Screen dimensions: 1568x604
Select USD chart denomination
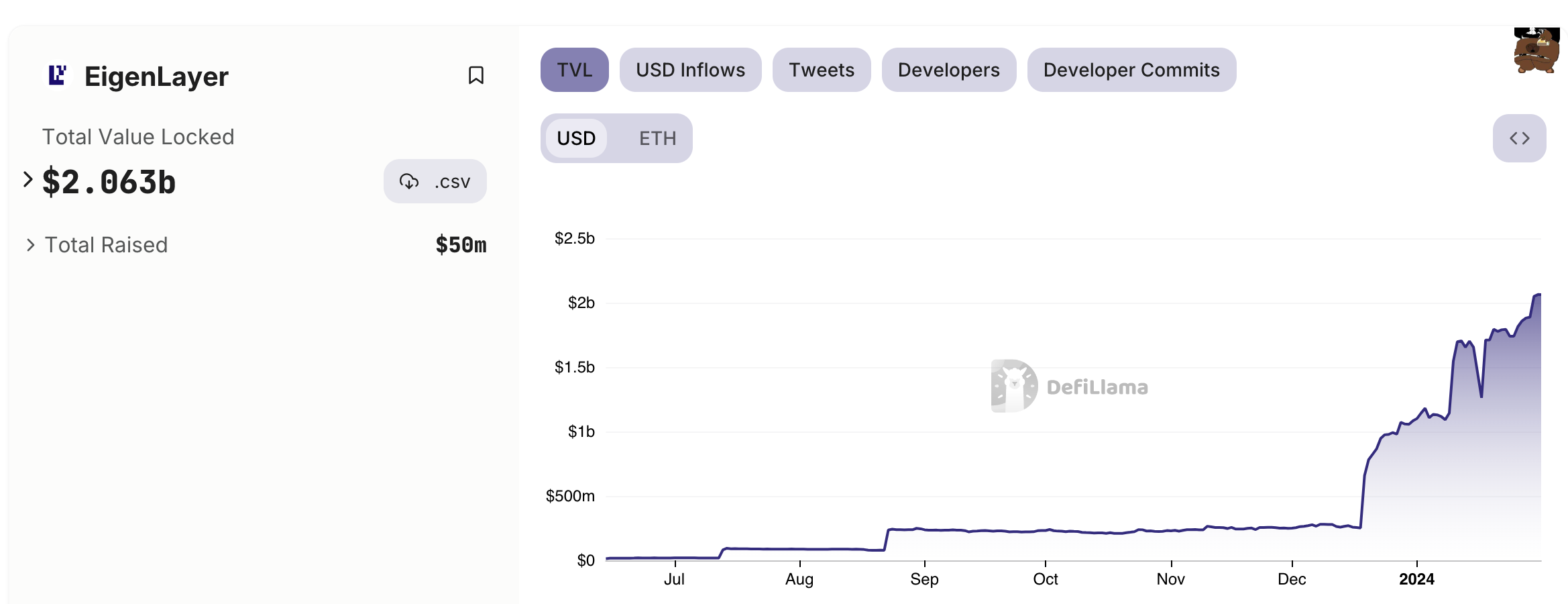coord(576,138)
